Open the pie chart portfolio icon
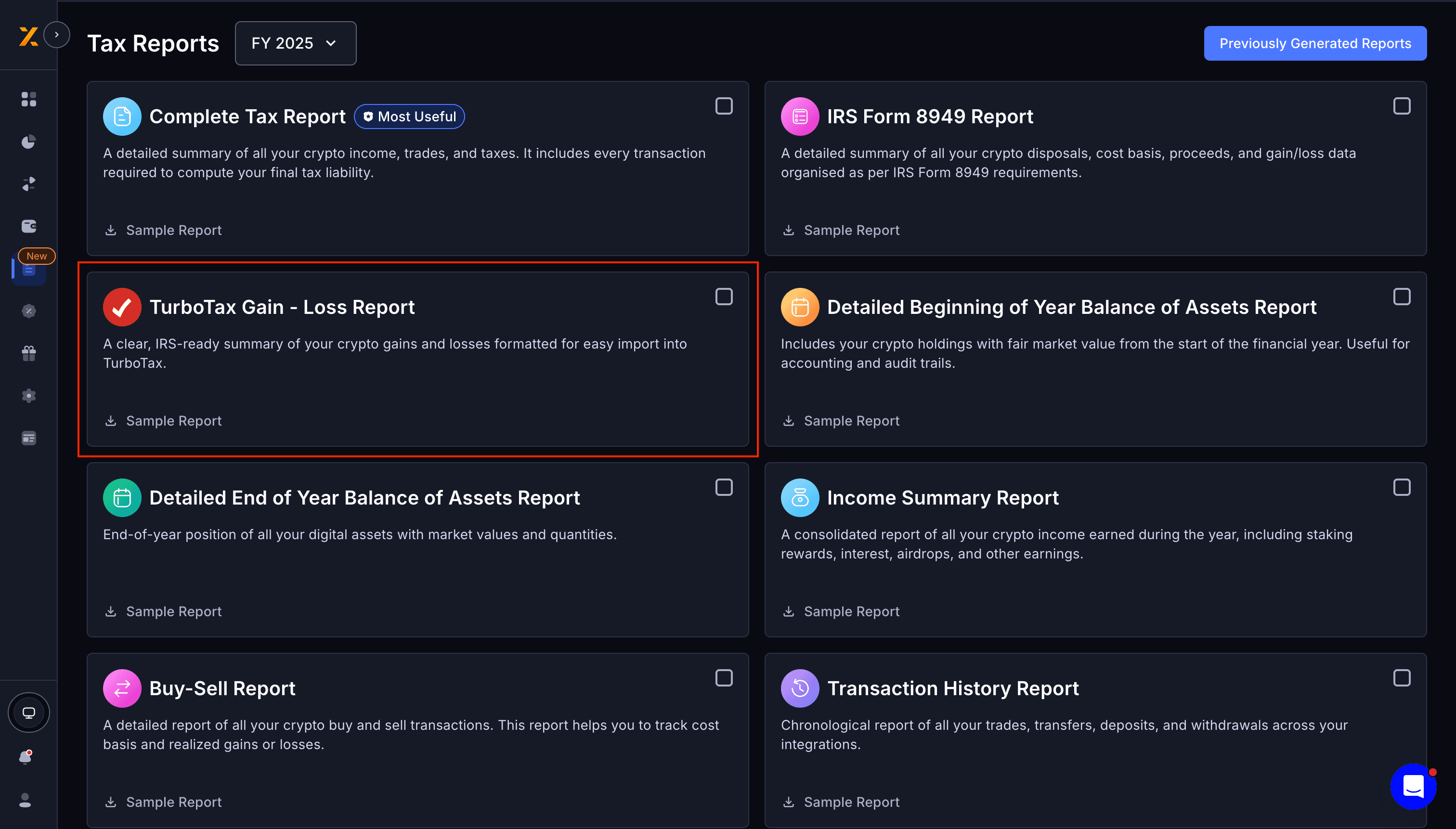 coord(28,142)
